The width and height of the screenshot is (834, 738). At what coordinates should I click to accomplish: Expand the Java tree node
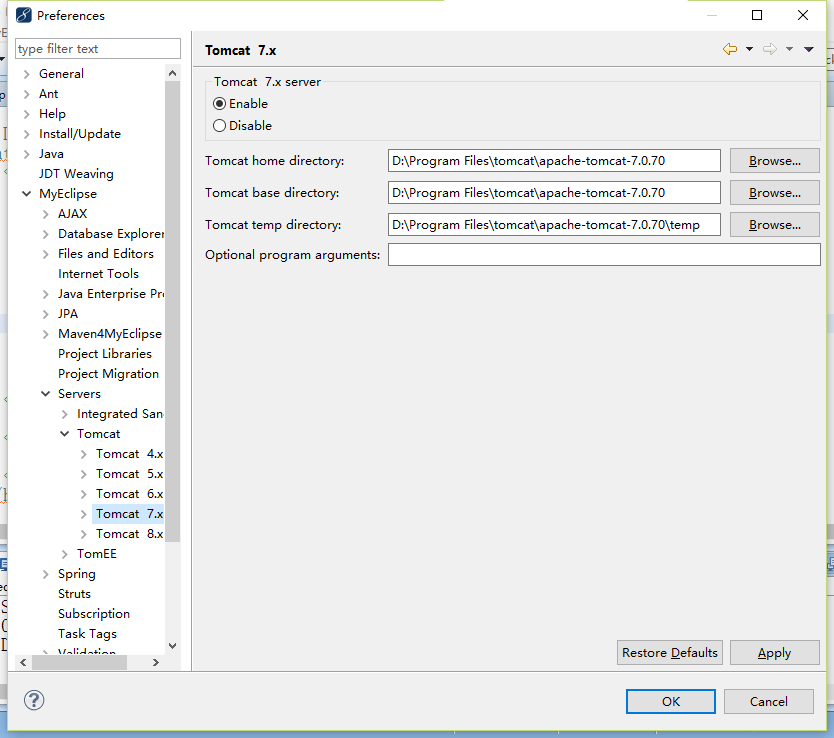(x=27, y=154)
